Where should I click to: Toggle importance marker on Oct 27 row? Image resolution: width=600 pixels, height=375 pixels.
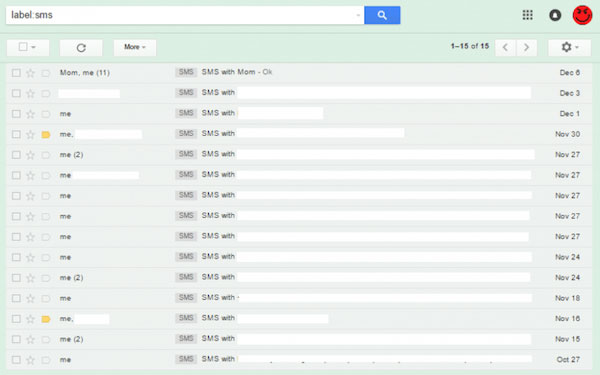[46, 360]
